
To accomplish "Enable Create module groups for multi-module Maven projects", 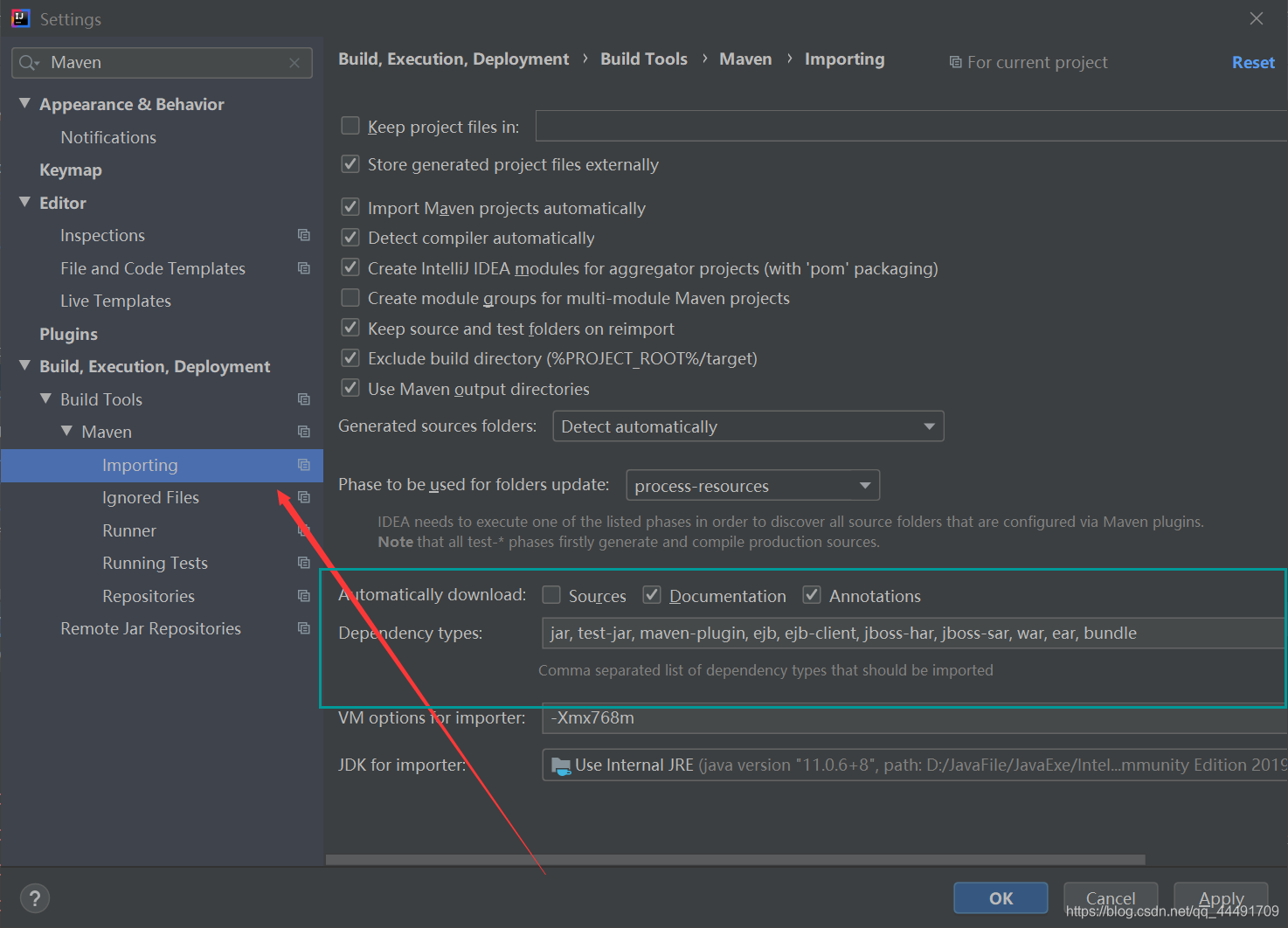I will click(350, 298).
